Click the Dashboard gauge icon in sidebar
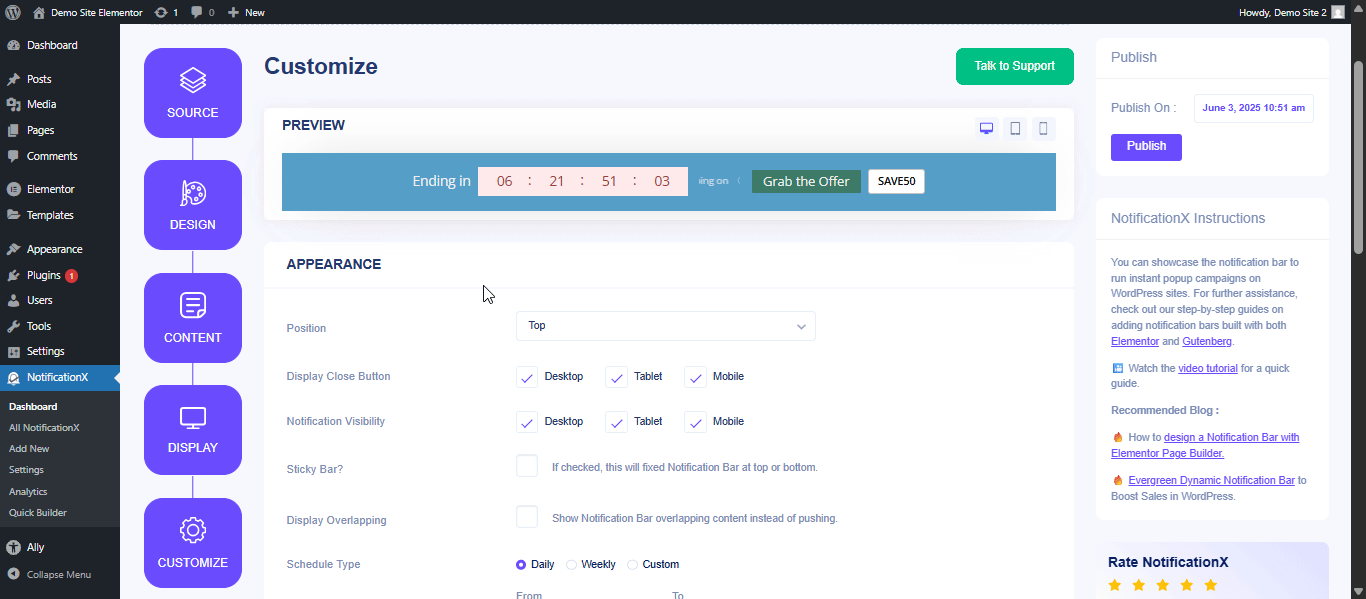Image resolution: width=1366 pixels, height=599 pixels. click(13, 45)
